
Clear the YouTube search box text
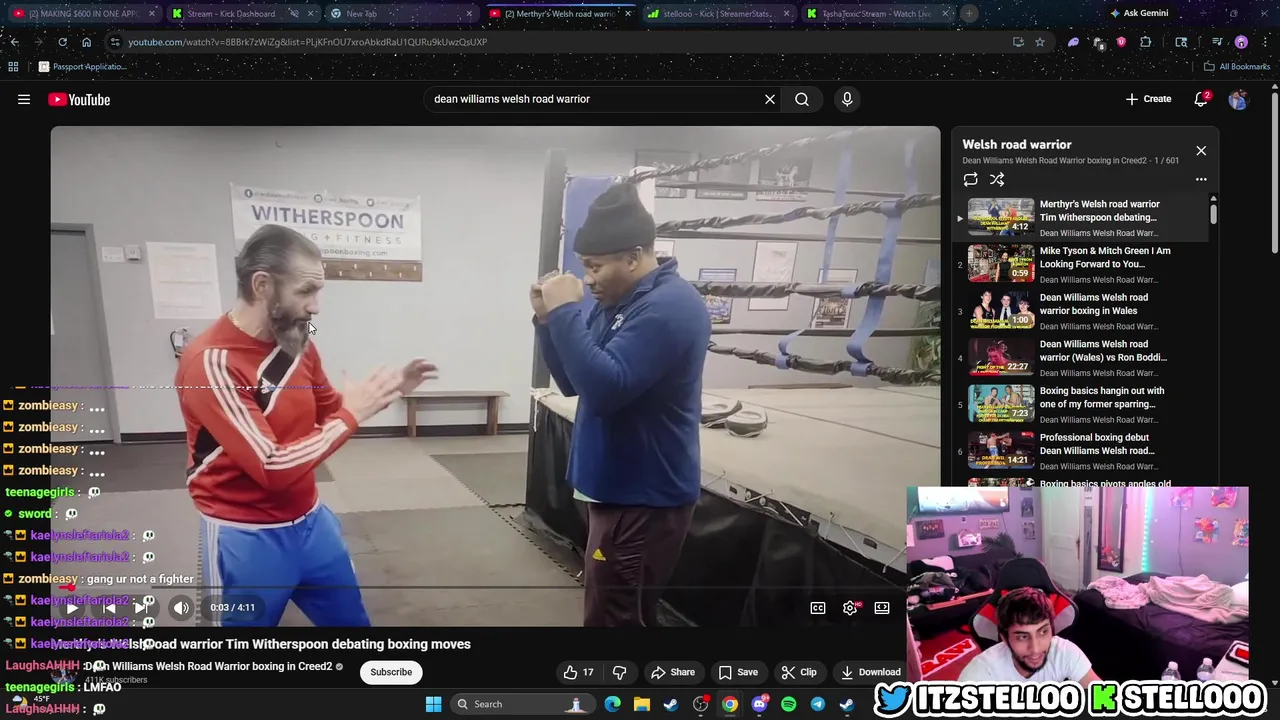point(770,99)
